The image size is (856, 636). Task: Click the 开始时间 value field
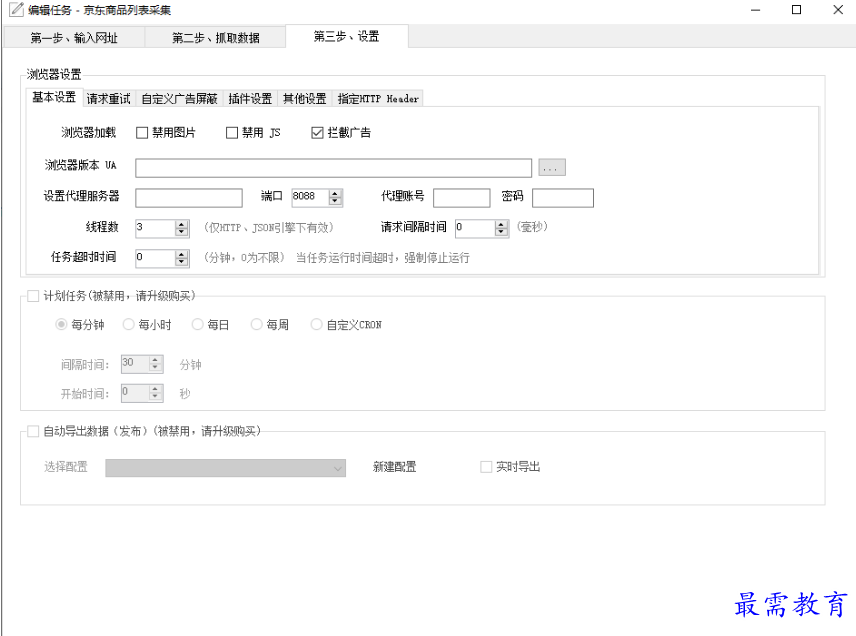[135, 393]
